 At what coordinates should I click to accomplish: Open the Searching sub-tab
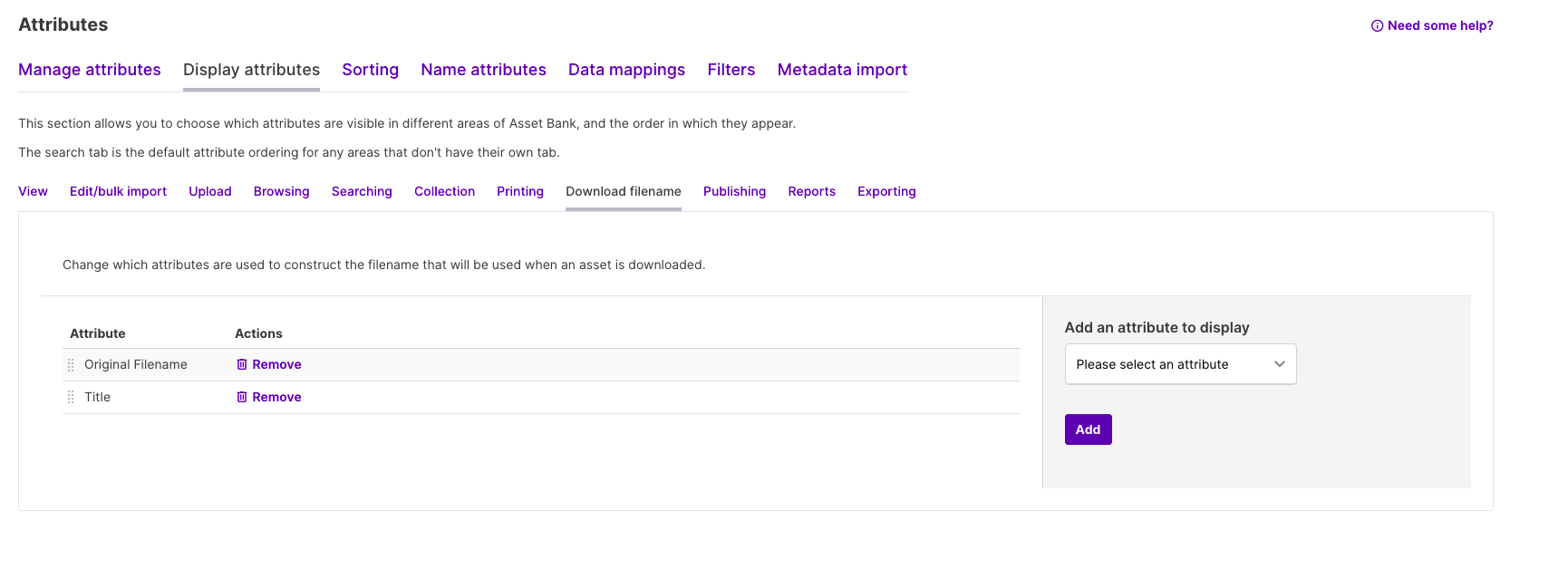click(x=362, y=191)
